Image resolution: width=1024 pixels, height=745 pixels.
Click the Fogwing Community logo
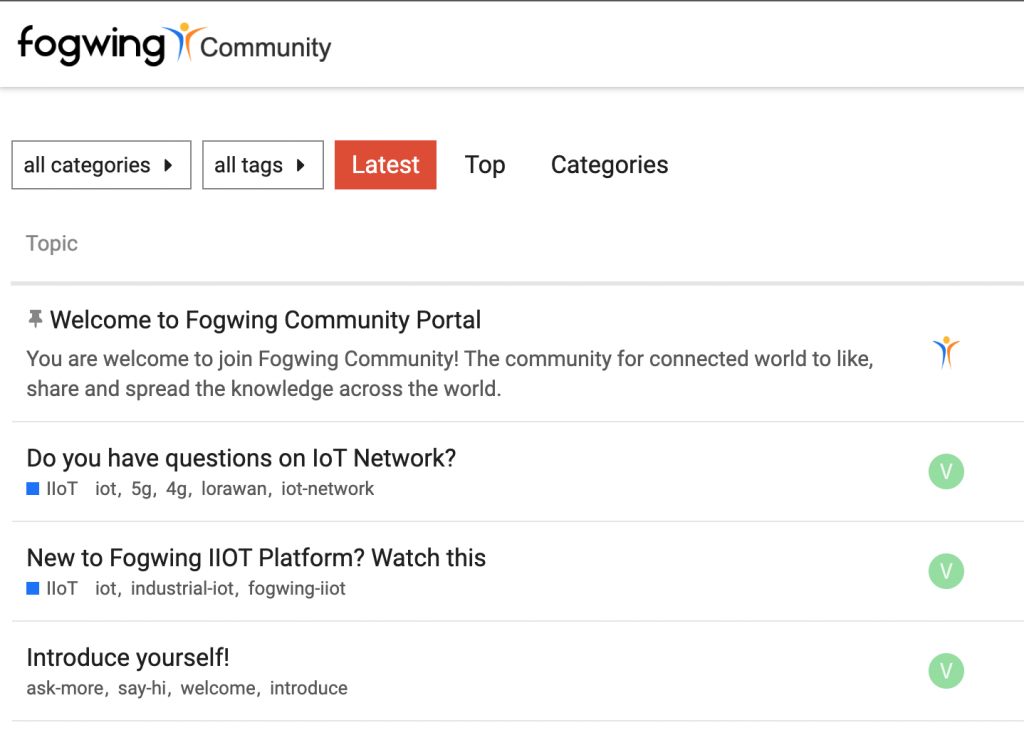tap(174, 44)
